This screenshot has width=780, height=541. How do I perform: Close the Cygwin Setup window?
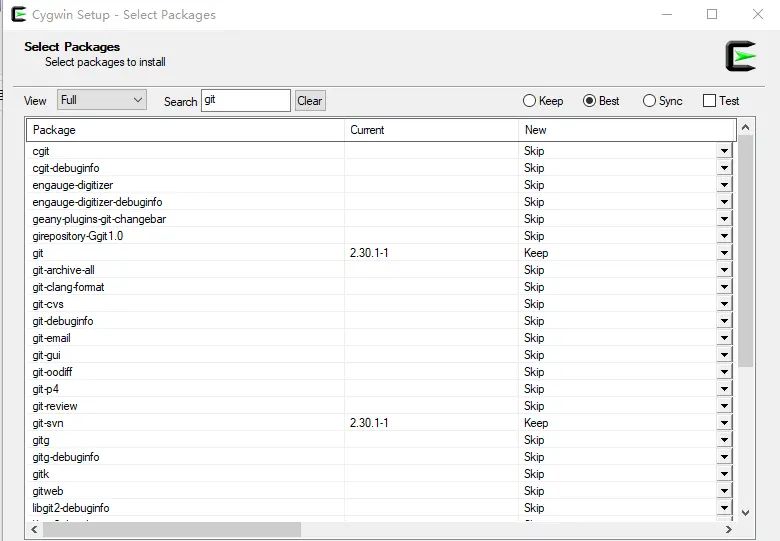758,14
